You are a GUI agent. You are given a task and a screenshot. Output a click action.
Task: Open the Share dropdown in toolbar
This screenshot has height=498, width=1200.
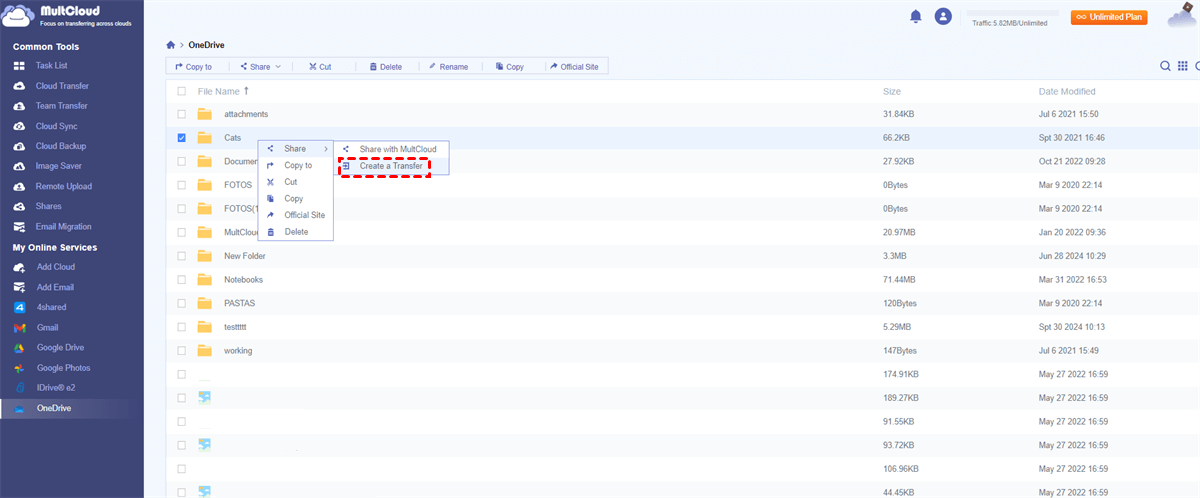tap(260, 67)
